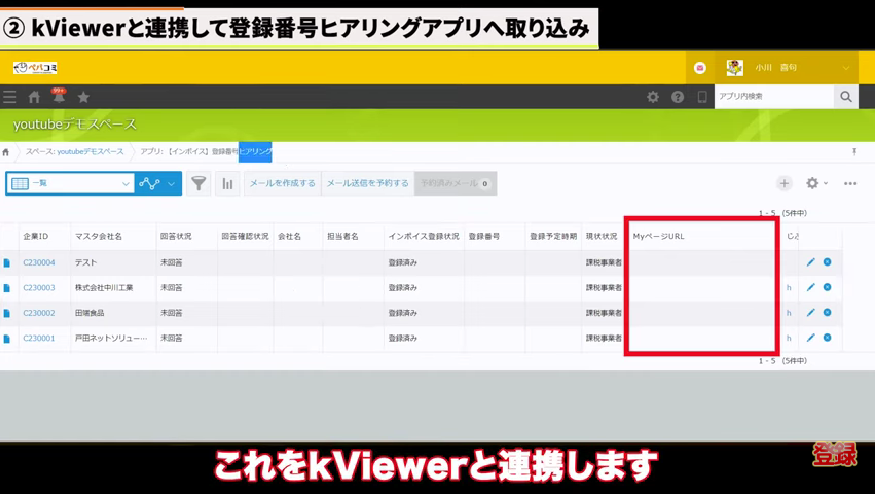Open the user account menu dropdown
Viewport: 875px width, 497px height.
click(x=846, y=68)
